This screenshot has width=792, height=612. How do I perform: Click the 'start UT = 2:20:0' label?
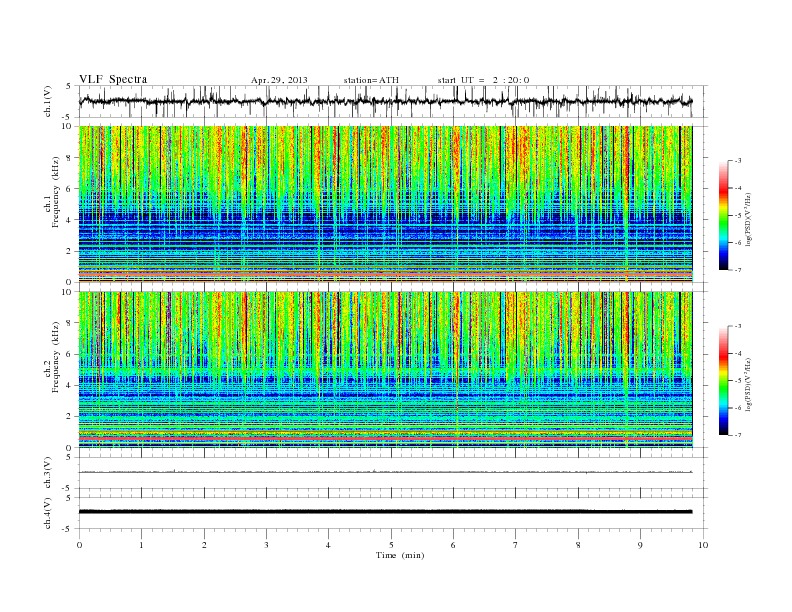point(483,80)
